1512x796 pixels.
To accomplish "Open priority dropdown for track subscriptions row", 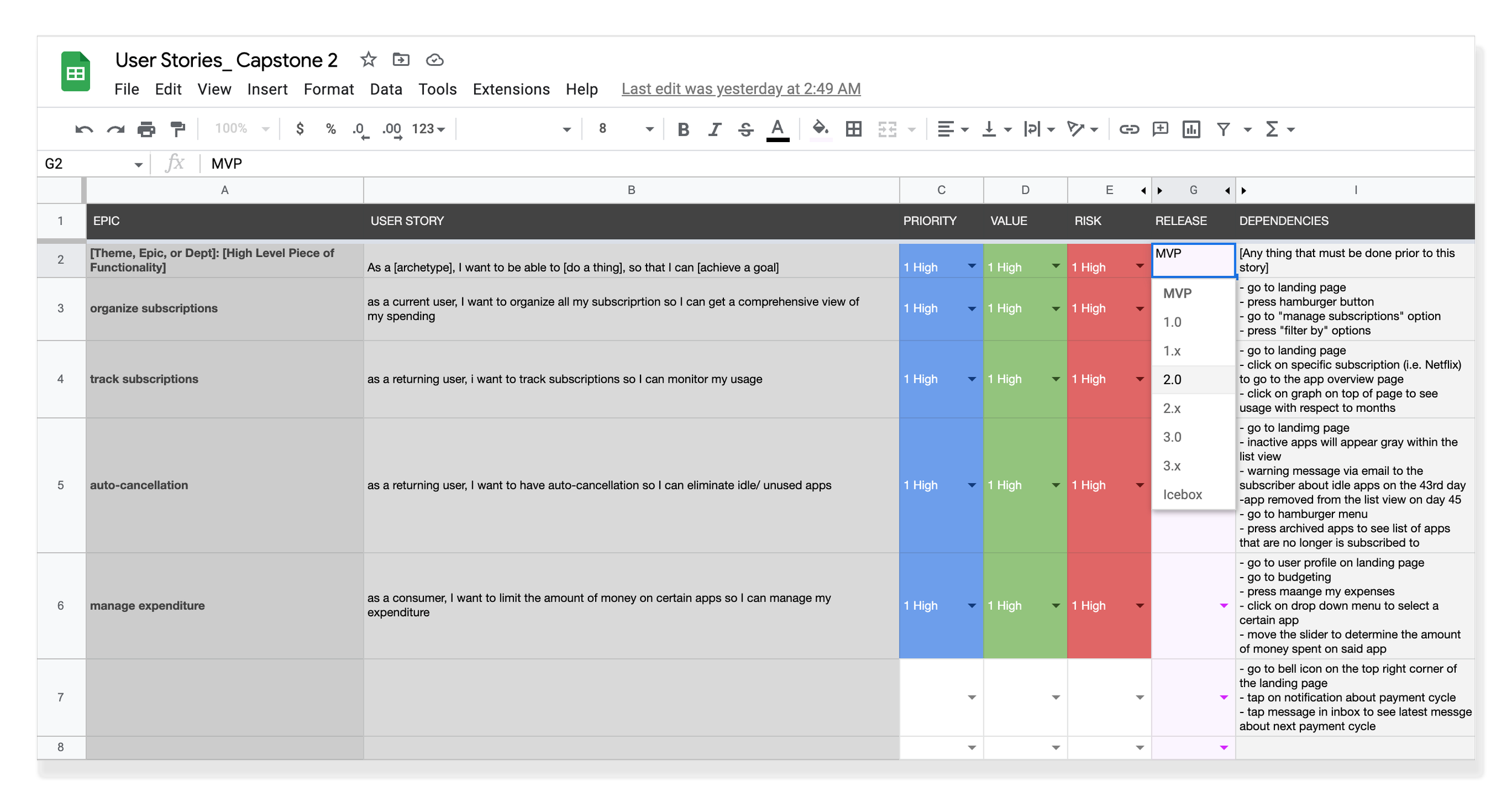I will [971, 379].
